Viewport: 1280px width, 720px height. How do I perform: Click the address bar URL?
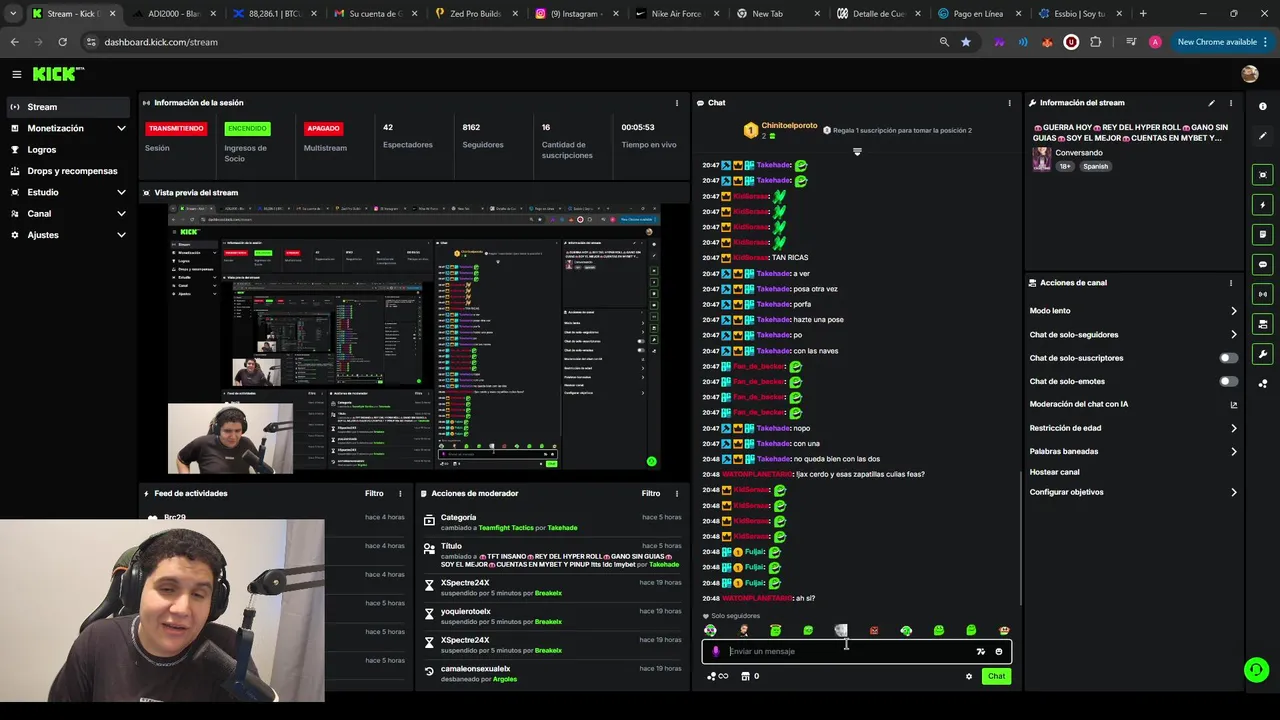click(x=161, y=42)
